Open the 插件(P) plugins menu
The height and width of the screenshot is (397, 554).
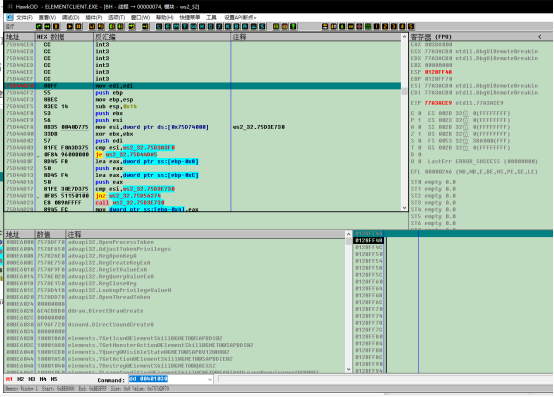94,17
